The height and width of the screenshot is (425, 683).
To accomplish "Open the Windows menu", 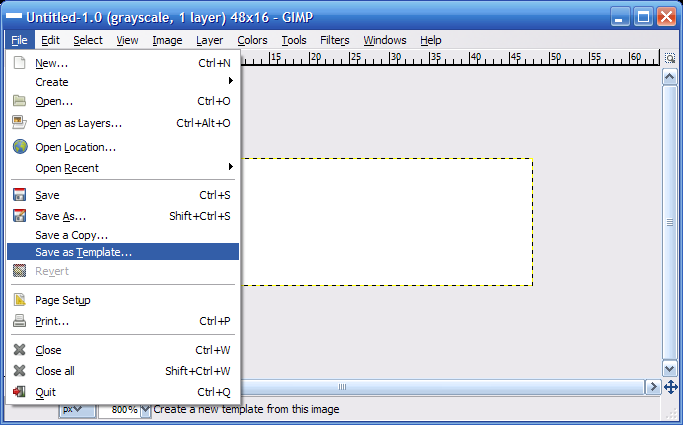I will 385,40.
